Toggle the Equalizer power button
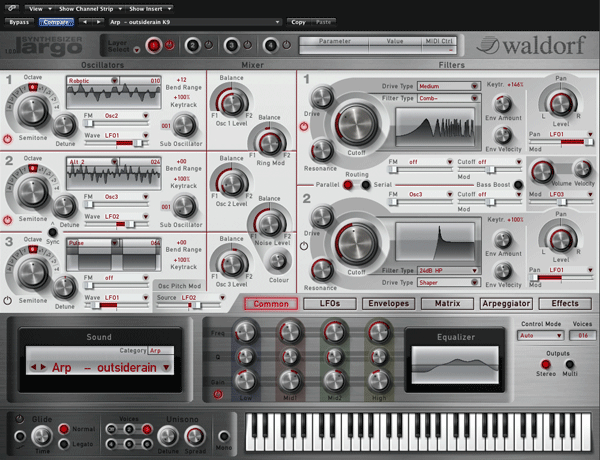Image resolution: width=600 pixels, height=460 pixels. pyautogui.click(x=218, y=394)
